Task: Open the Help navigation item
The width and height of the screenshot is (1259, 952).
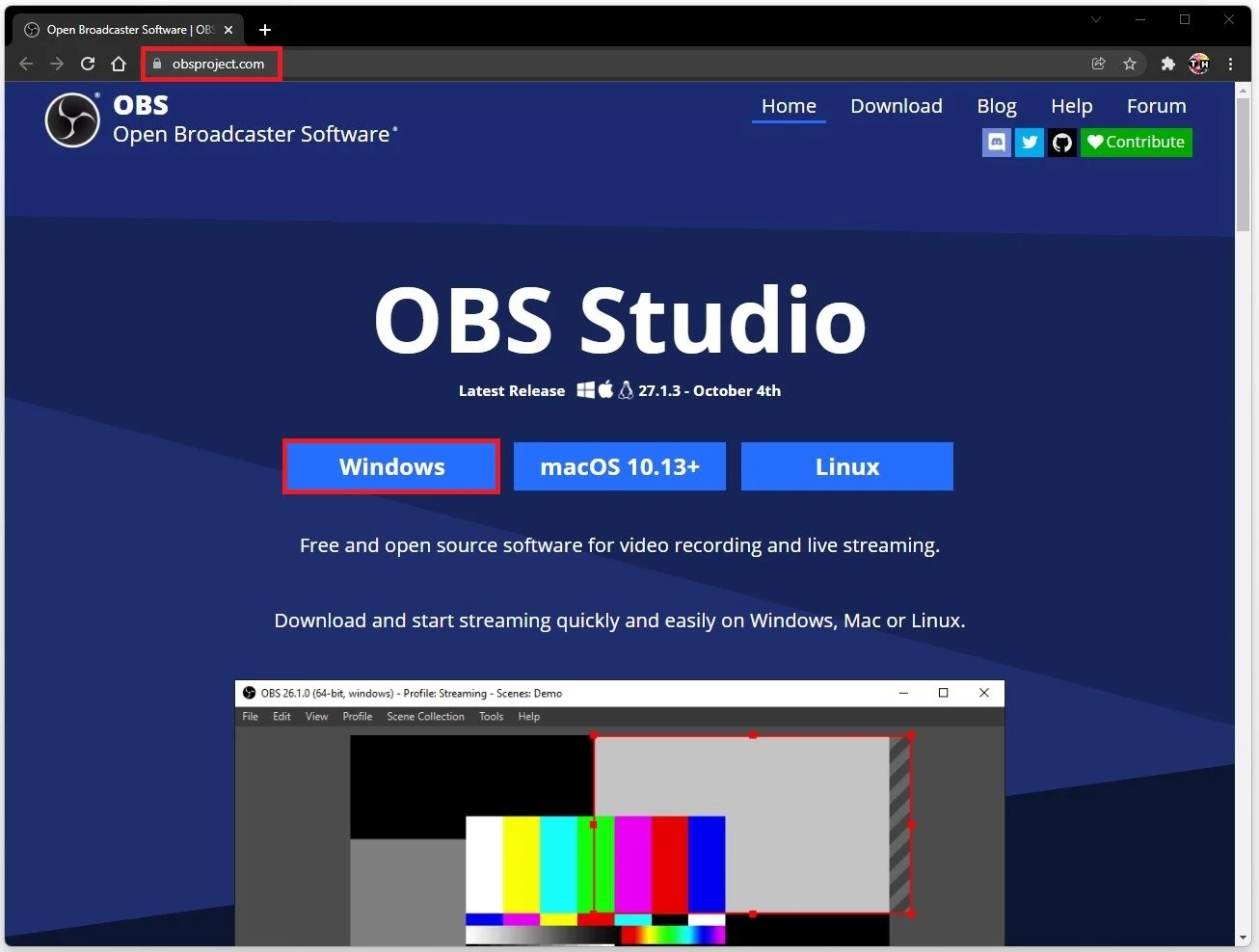Action: pos(1072,106)
